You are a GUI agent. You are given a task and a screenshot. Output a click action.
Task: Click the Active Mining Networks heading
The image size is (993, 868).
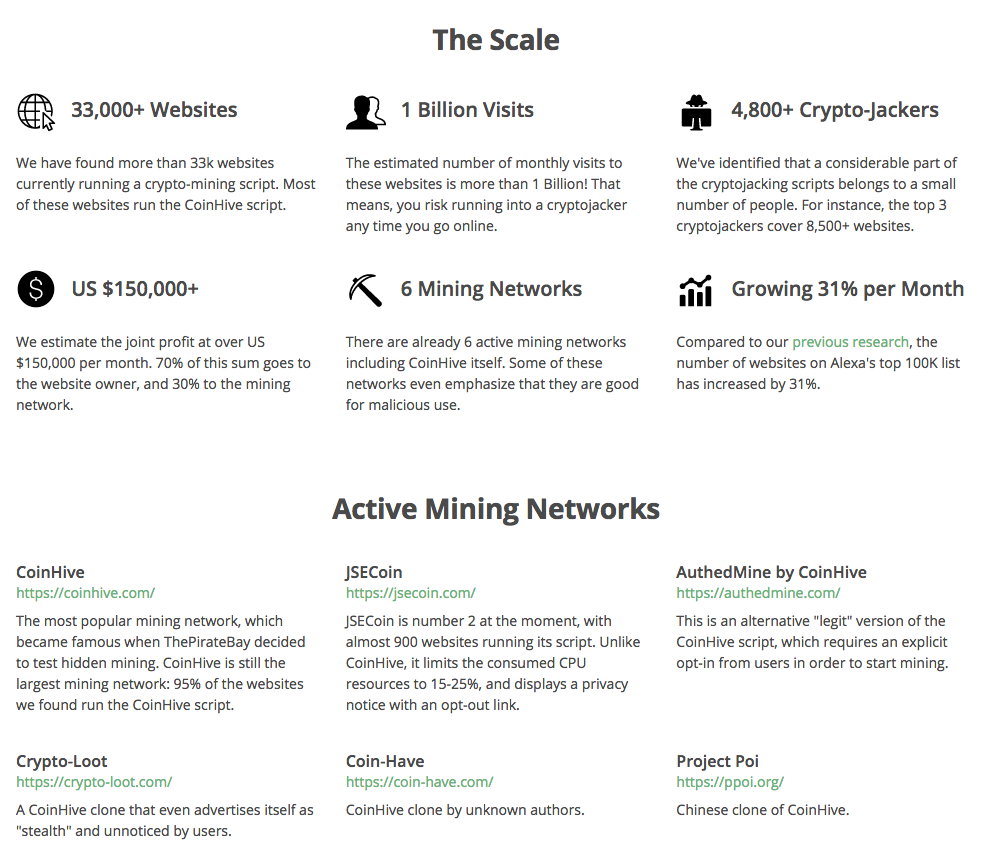[496, 510]
